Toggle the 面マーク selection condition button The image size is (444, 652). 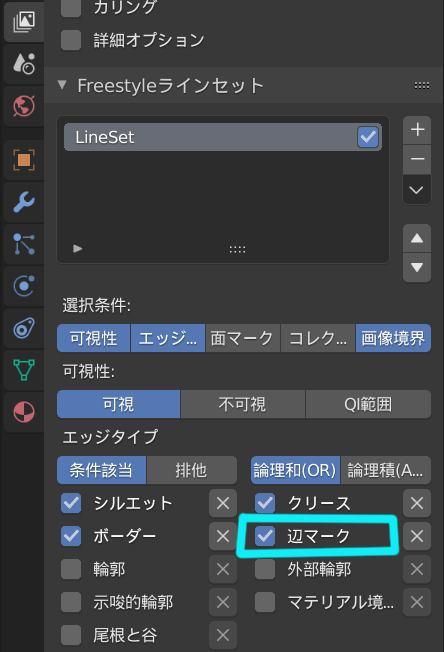243,338
